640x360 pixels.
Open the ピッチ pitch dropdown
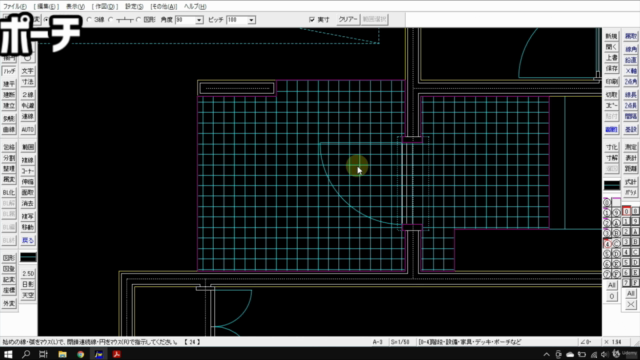point(251,20)
